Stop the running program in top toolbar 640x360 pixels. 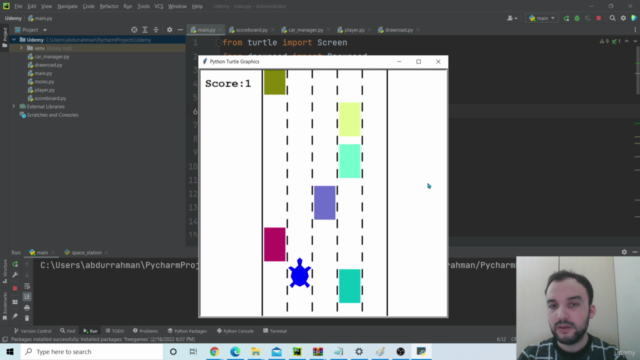(598, 18)
